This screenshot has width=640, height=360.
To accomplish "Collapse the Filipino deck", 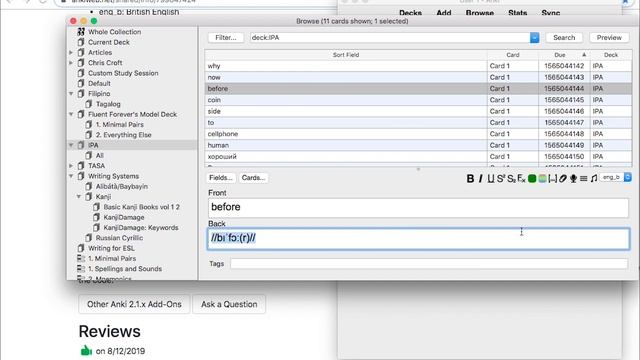I will pyautogui.click(x=71, y=94).
